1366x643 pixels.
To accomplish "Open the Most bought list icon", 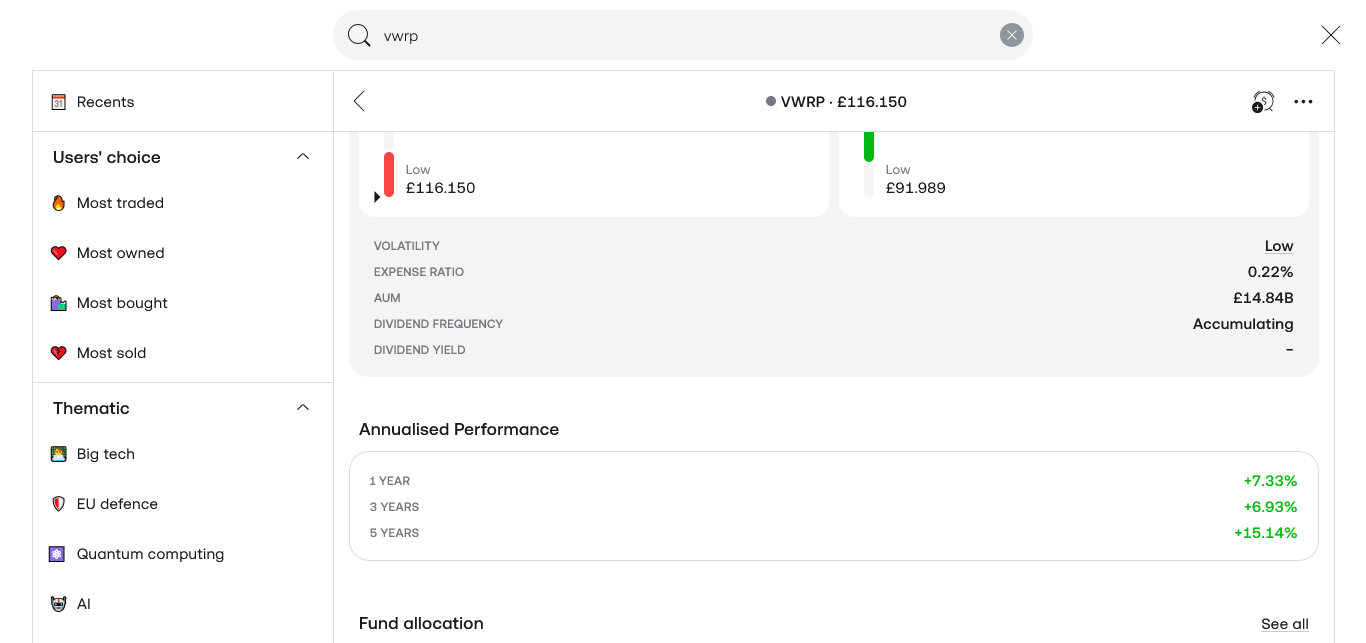I will click(x=58, y=303).
